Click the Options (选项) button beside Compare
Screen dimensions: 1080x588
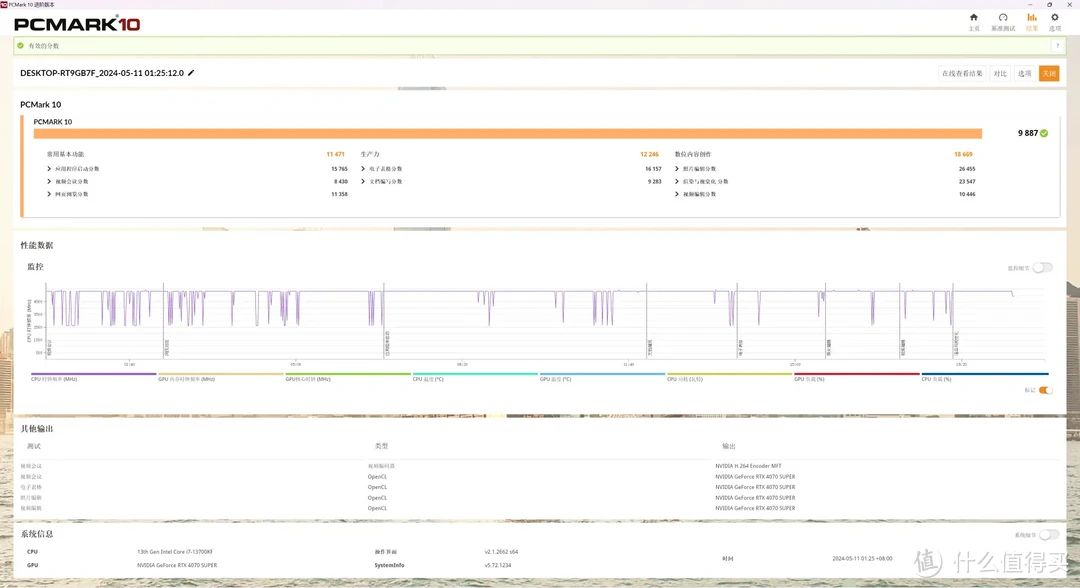click(1025, 74)
